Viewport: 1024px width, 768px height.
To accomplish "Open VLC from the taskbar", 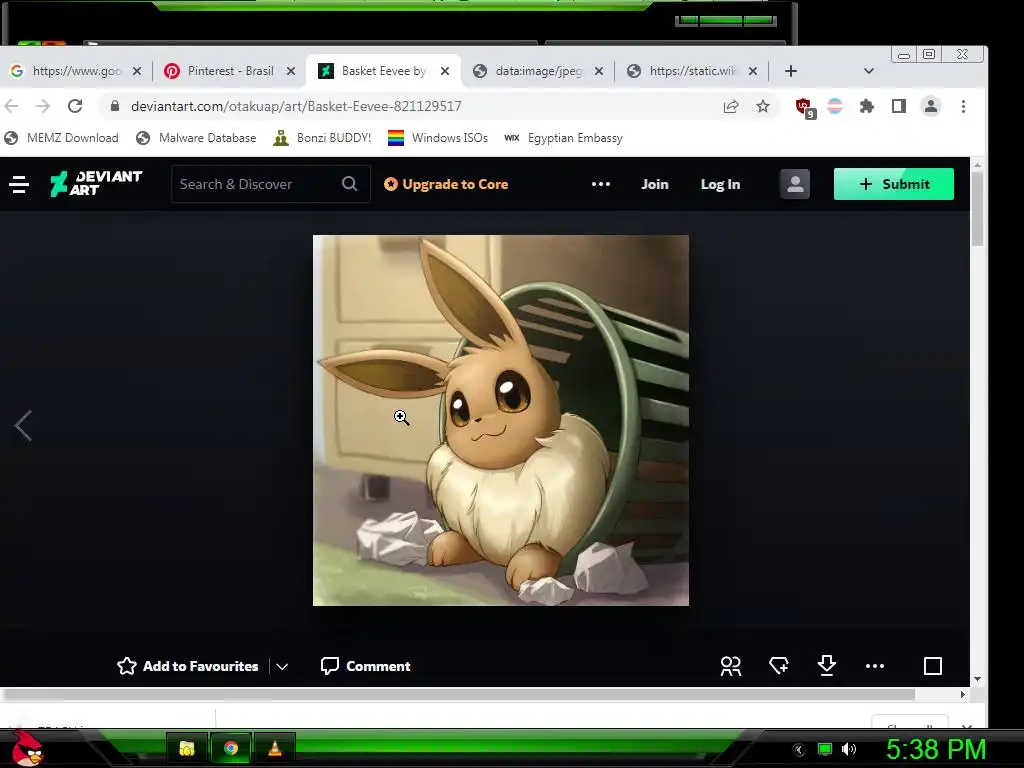I will click(275, 748).
